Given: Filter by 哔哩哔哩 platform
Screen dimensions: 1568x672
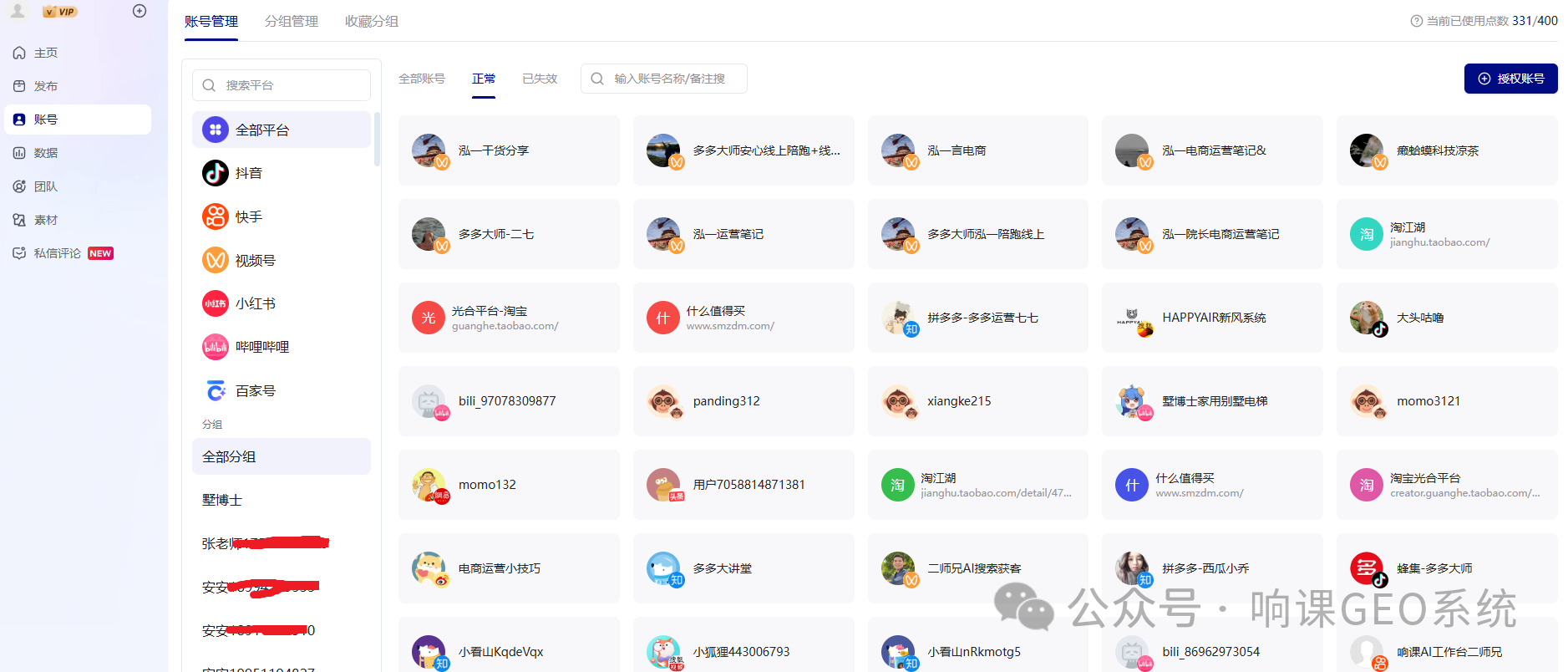Looking at the screenshot, I should (x=282, y=347).
